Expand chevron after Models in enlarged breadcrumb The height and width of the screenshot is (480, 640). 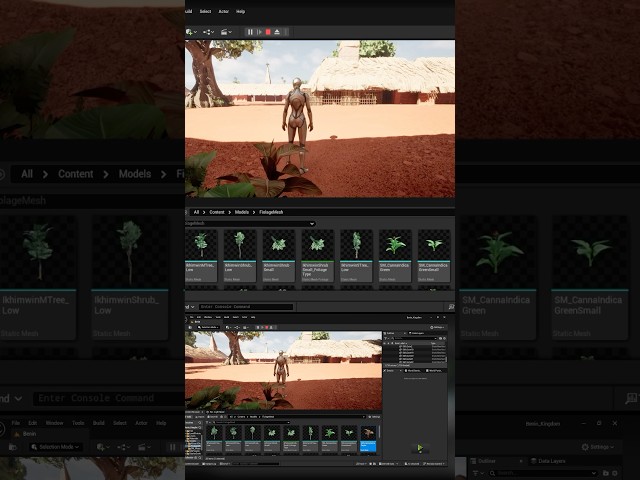[x=254, y=212]
